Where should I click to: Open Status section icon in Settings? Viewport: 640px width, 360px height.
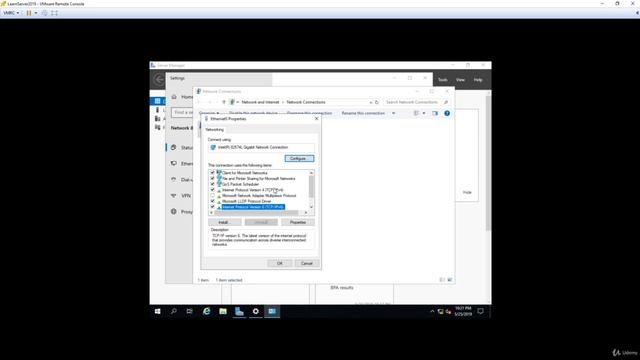click(173, 147)
